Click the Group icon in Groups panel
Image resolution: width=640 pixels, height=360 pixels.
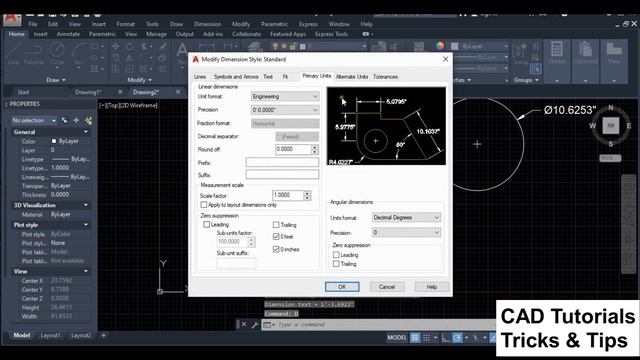pos(519,51)
